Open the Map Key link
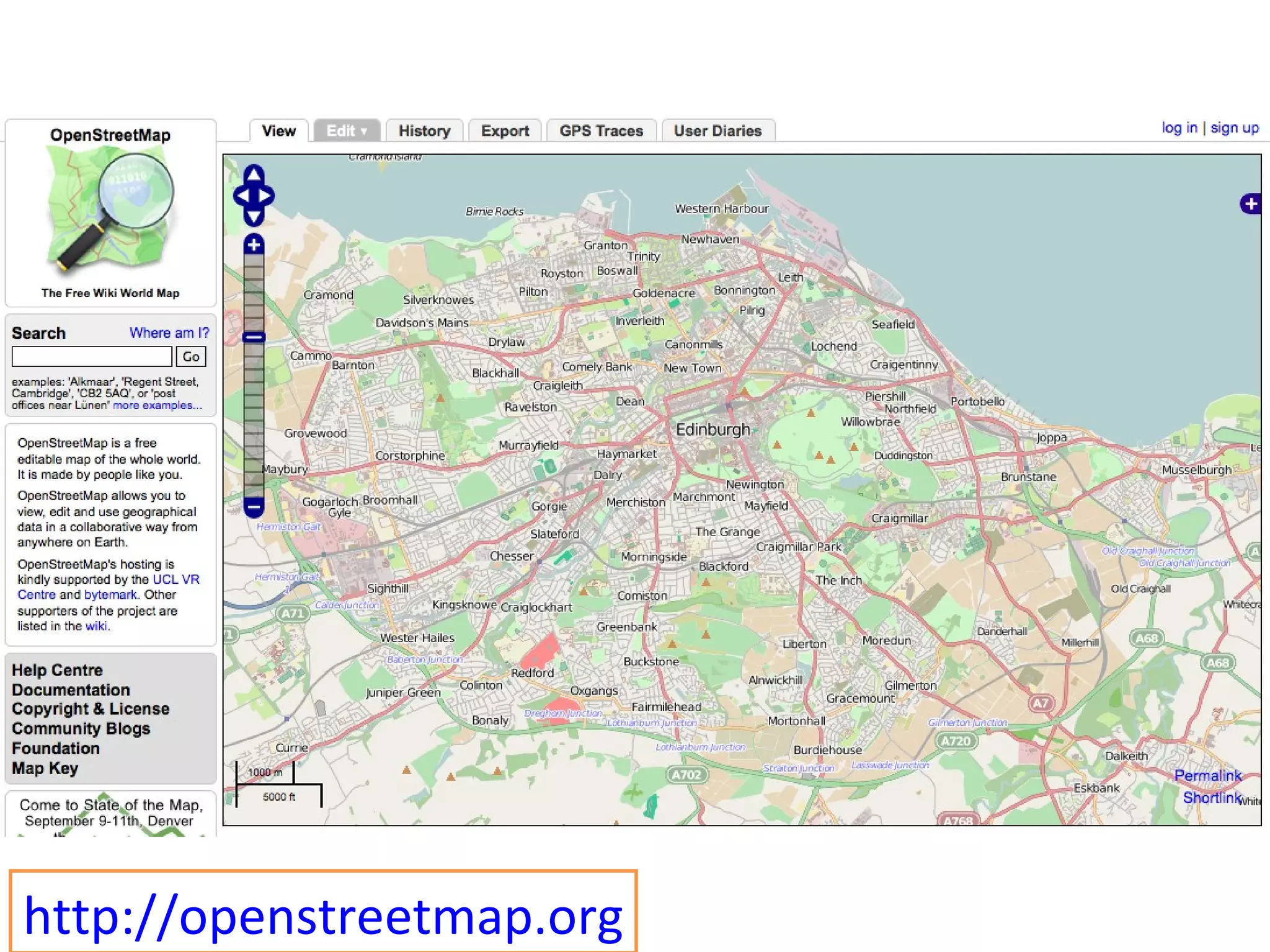Screen dimensions: 1270x952 [45, 769]
